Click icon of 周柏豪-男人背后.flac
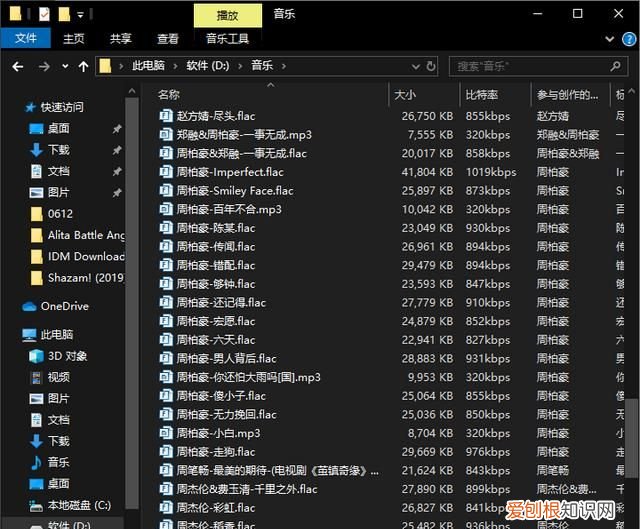The image size is (640, 529). click(x=166, y=358)
